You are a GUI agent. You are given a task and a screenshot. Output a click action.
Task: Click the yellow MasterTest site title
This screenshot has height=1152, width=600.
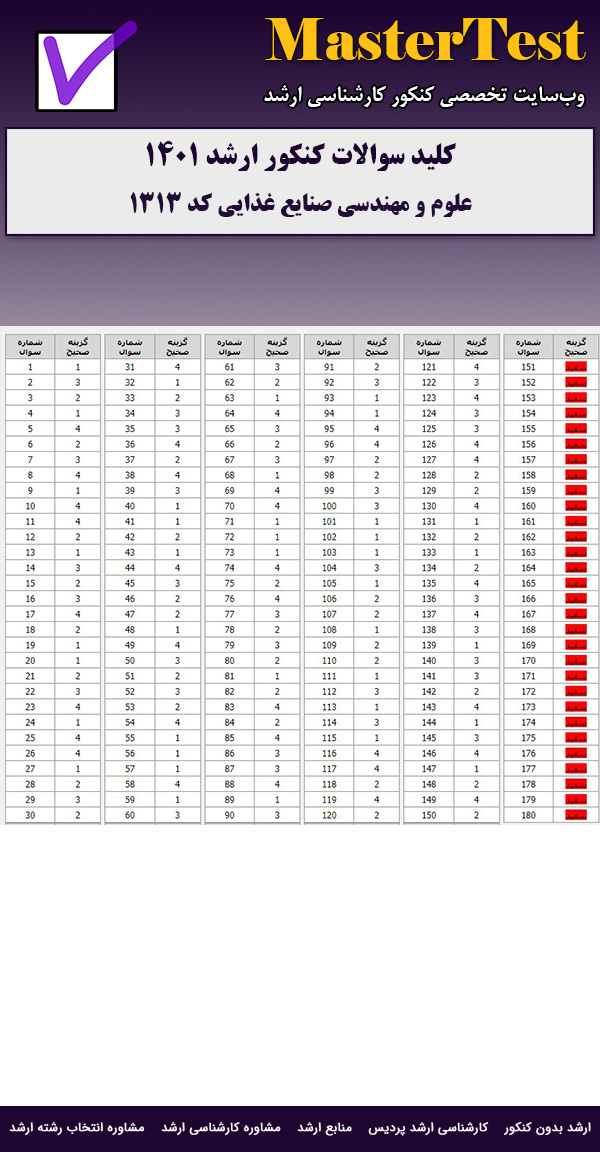coord(425,43)
